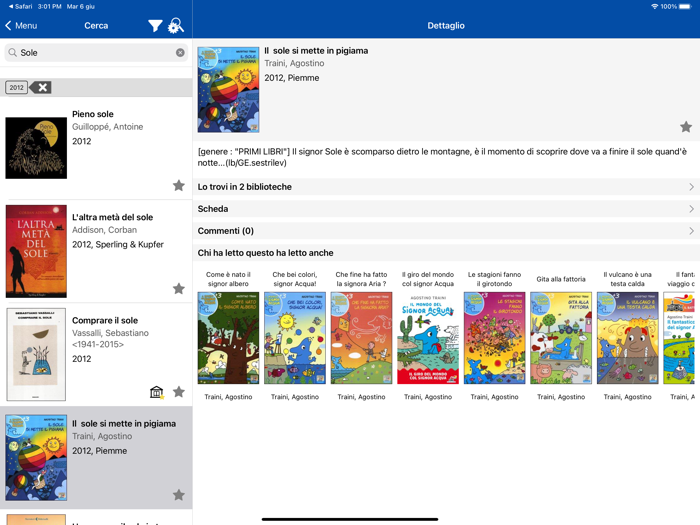Image resolution: width=700 pixels, height=525 pixels.
Task: Open Comprare il sole cover
Action: pyautogui.click(x=36, y=354)
